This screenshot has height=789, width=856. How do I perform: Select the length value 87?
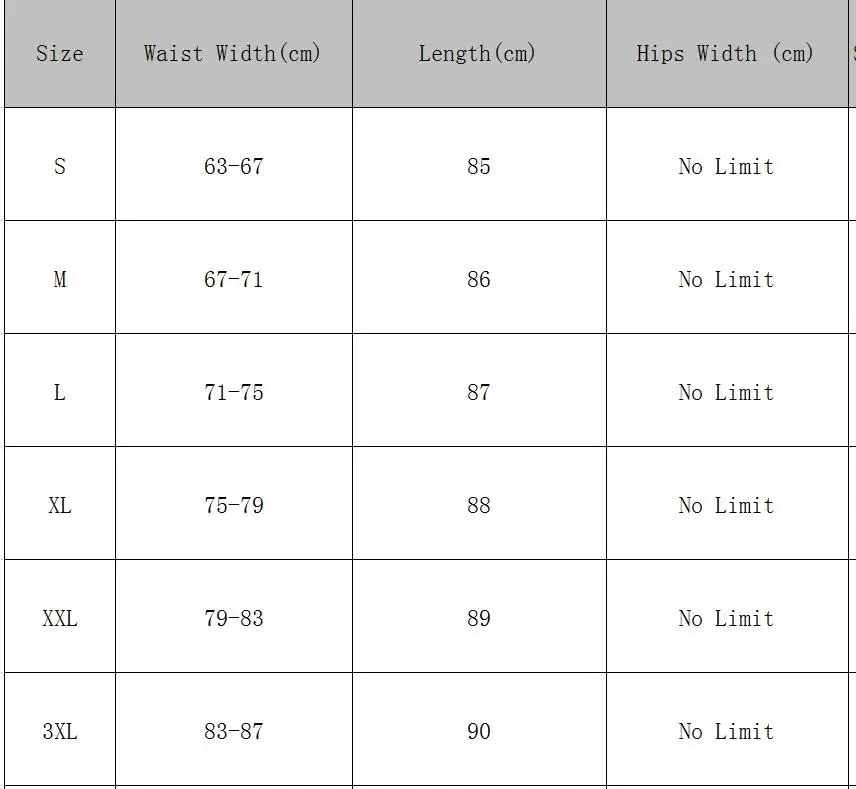479,392
